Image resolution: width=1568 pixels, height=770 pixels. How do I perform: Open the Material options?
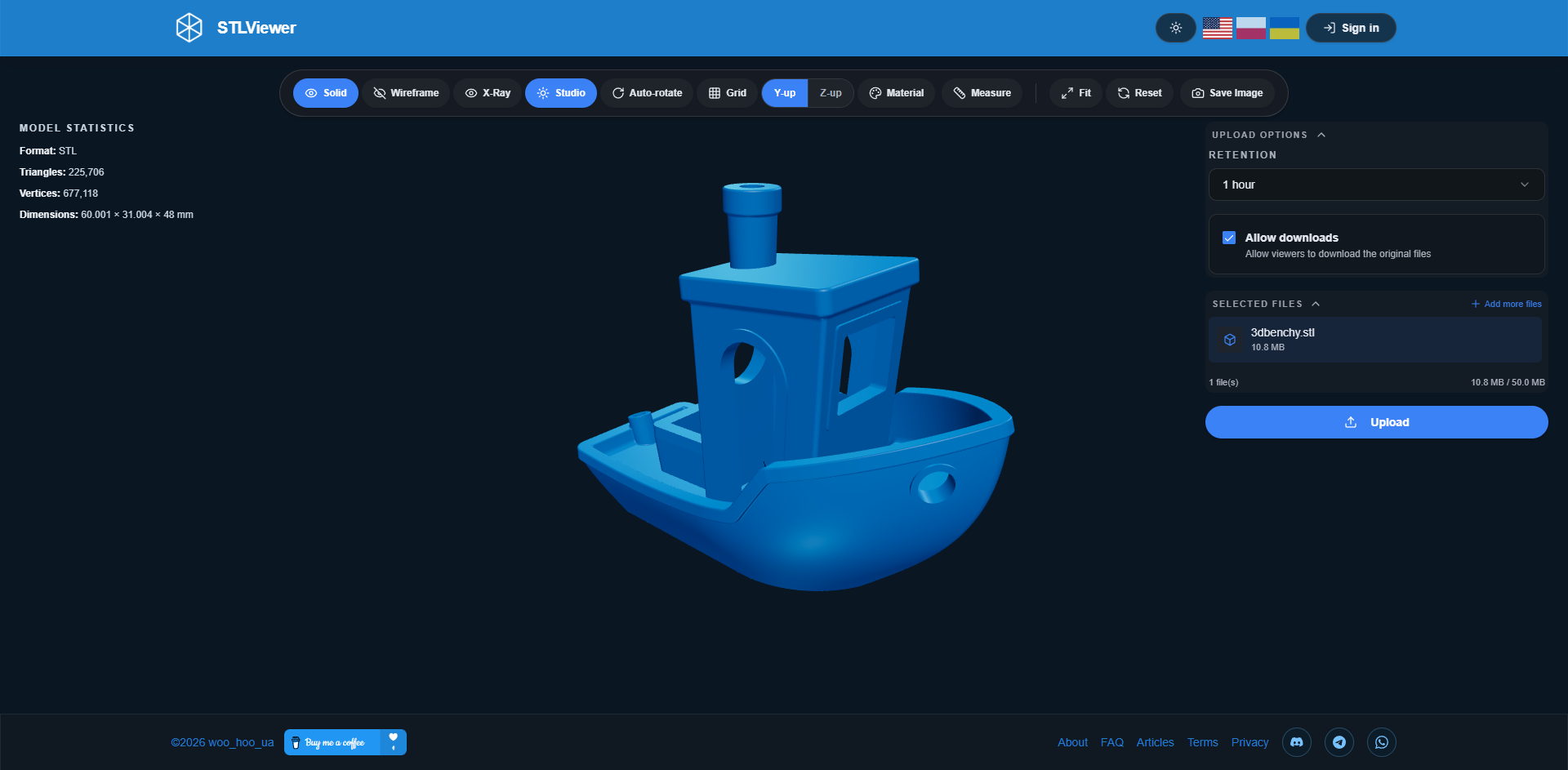[x=896, y=93]
